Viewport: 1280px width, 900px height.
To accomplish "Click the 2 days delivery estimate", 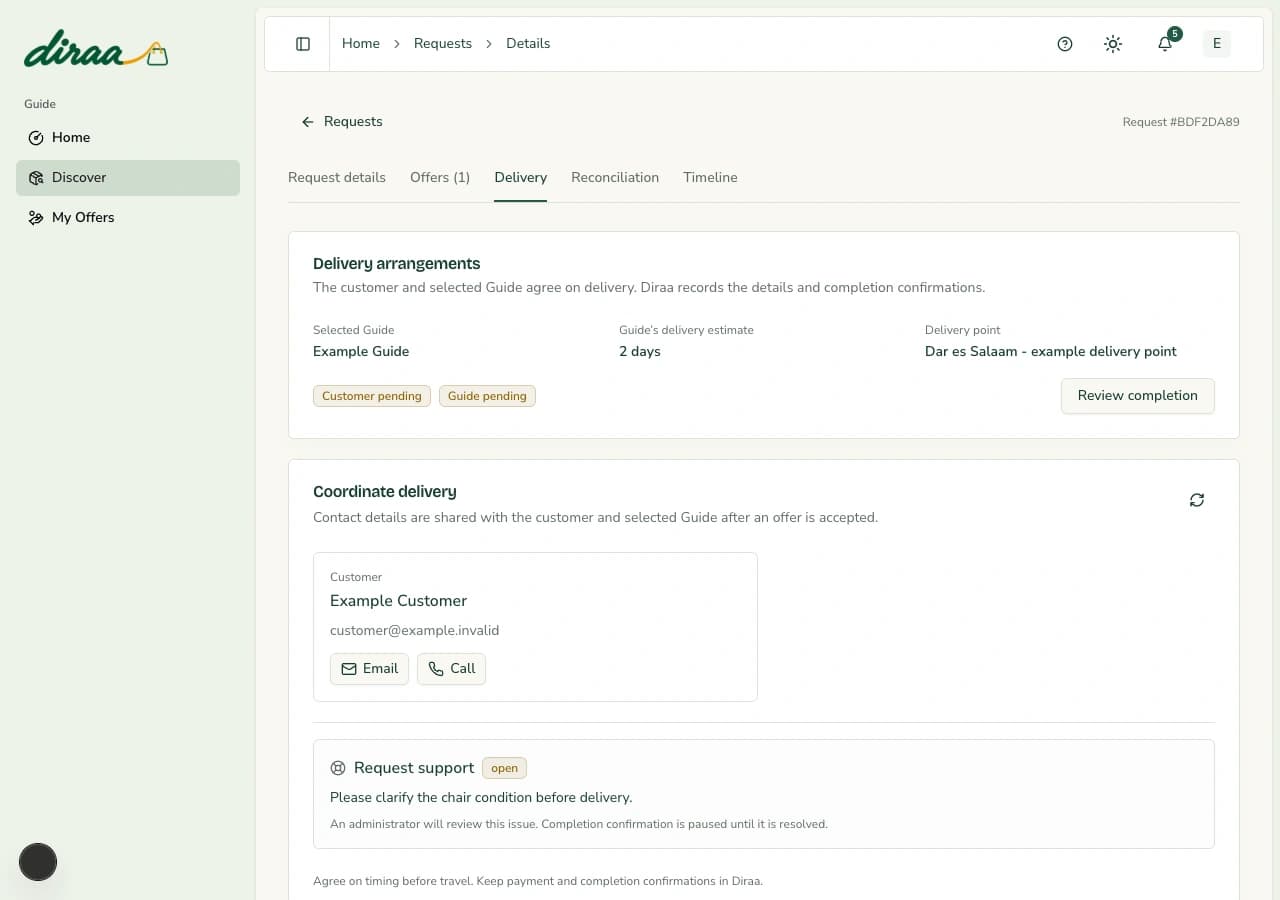I will pos(640,352).
